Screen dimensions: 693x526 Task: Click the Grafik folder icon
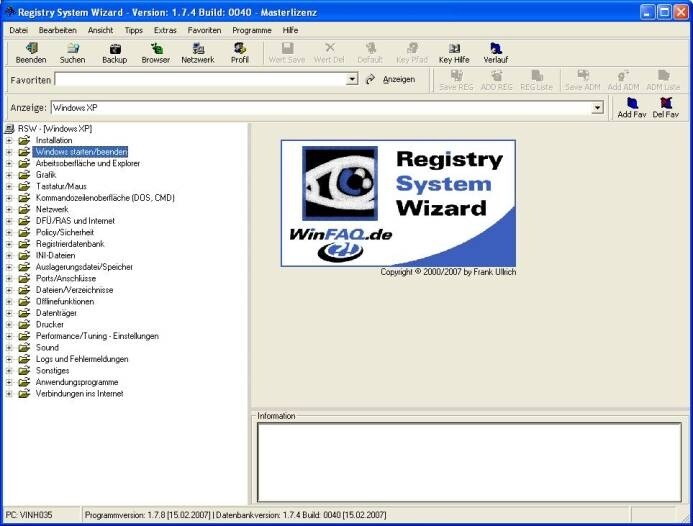[x=24, y=175]
